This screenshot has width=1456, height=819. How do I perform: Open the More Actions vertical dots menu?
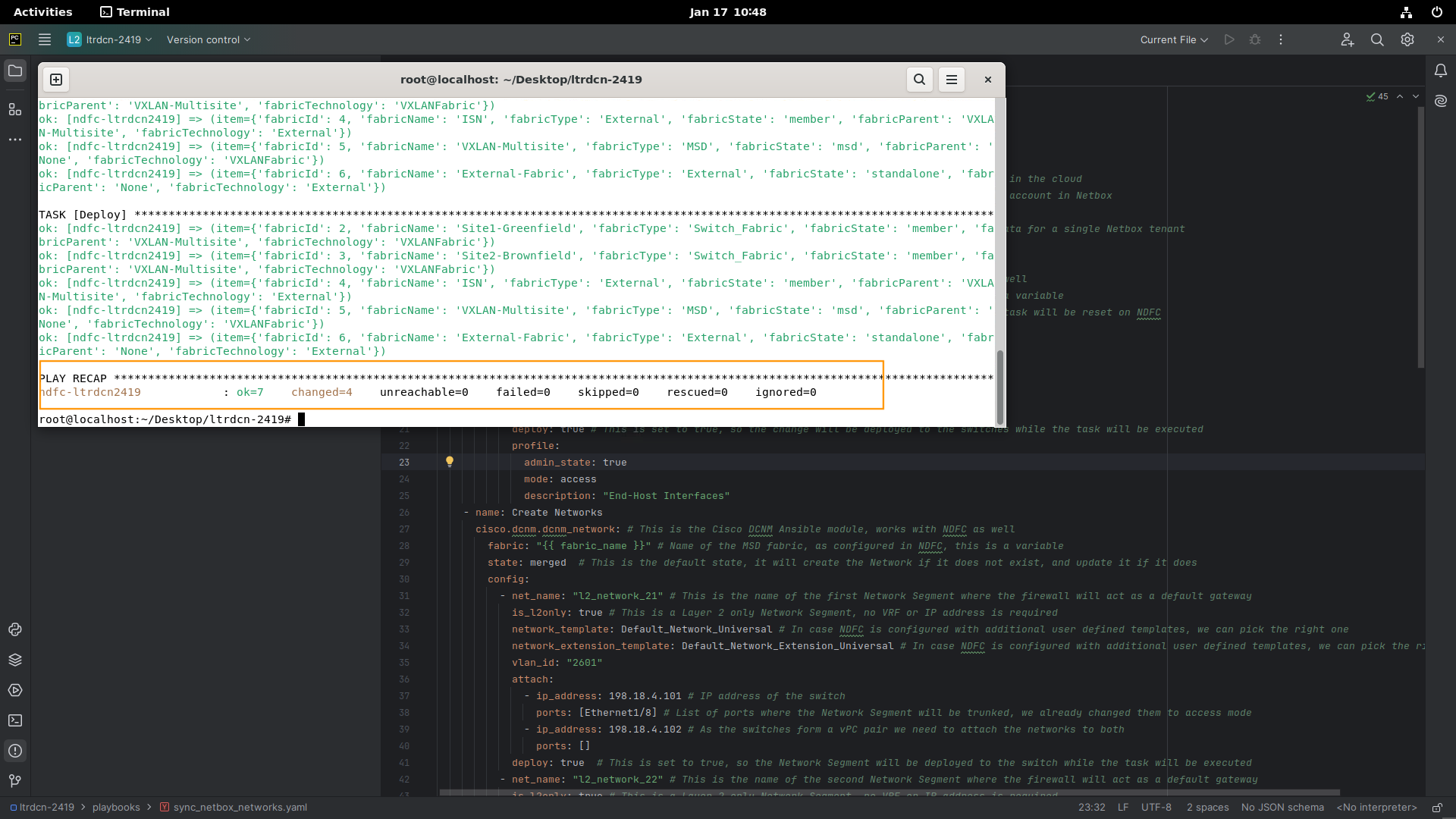click(1281, 39)
